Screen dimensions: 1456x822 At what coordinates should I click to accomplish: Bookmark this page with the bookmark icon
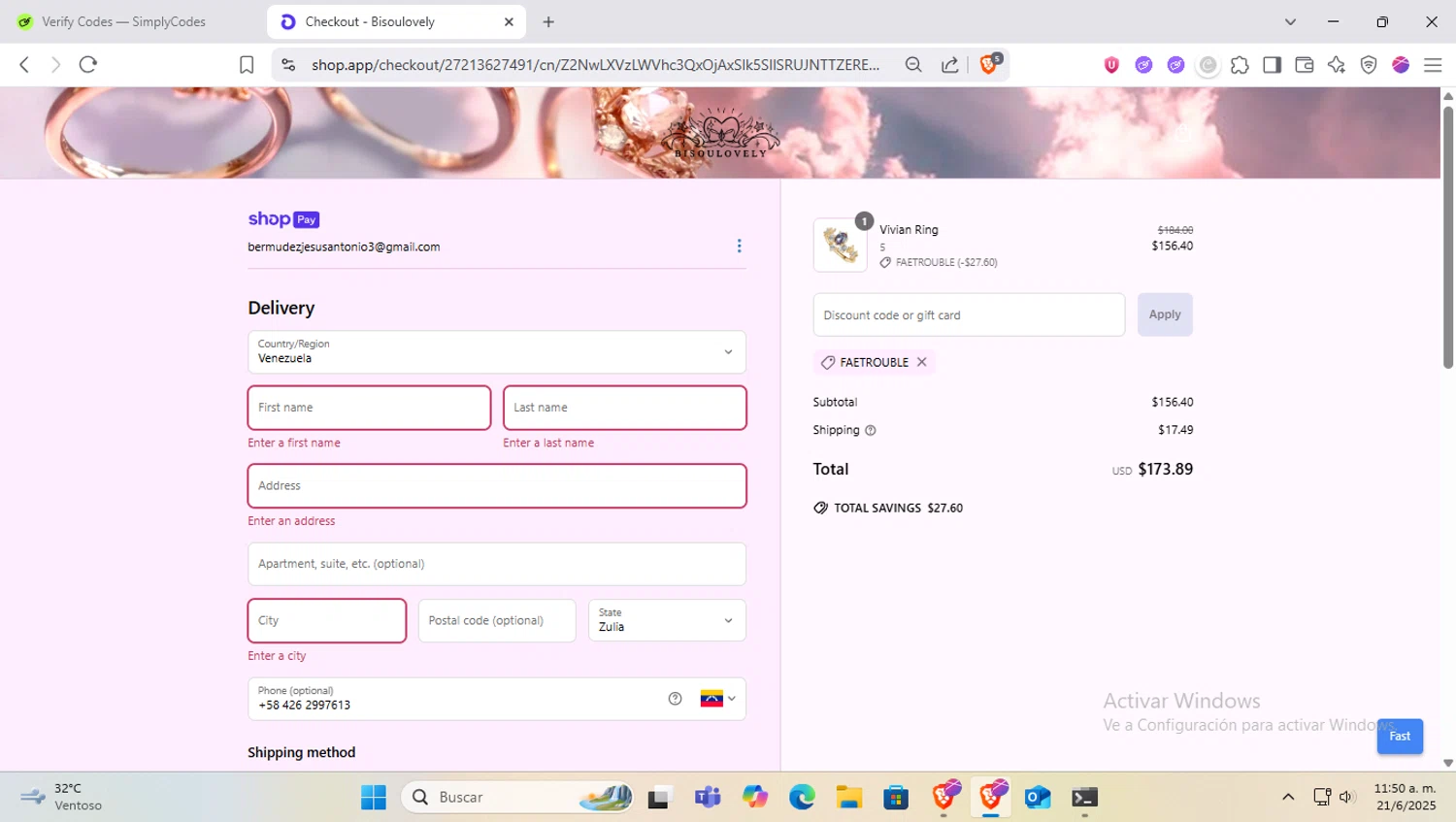click(247, 64)
